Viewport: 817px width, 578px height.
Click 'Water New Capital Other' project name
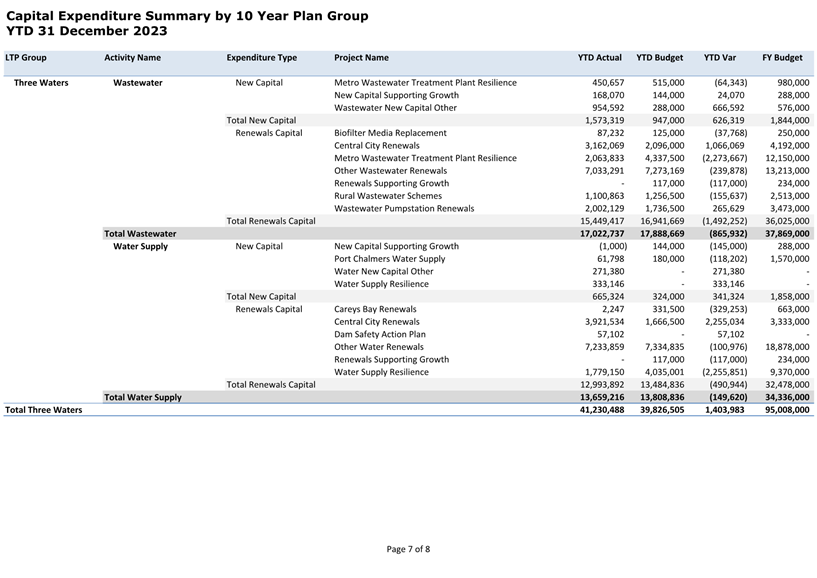[x=383, y=272]
